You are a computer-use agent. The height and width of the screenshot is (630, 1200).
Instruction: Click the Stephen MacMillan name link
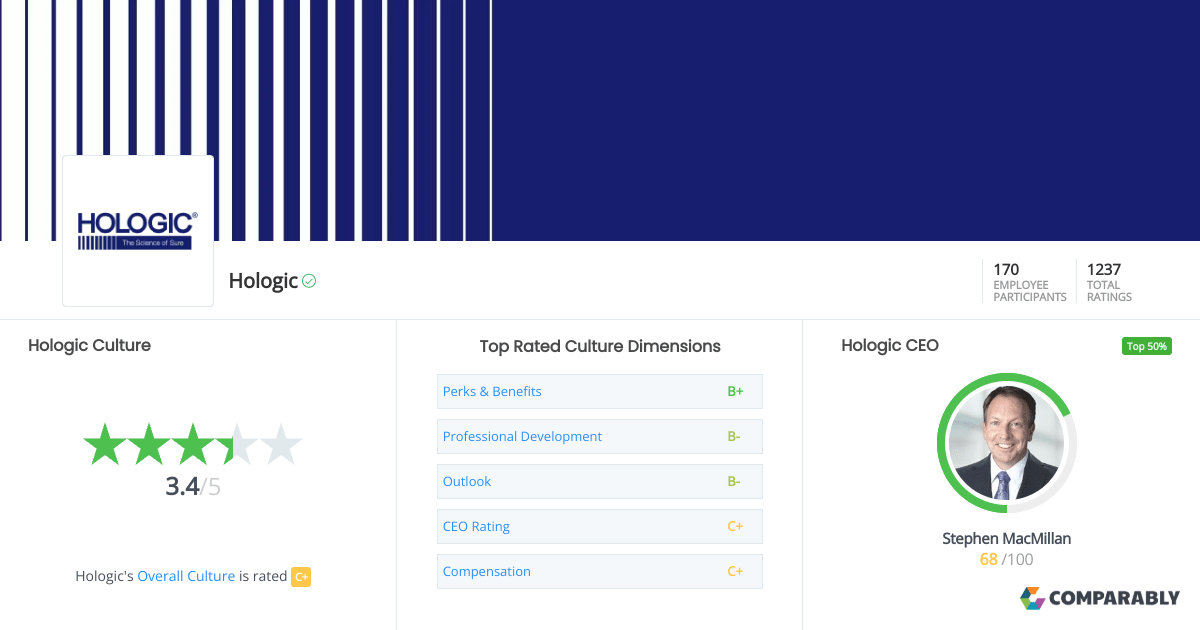[x=1006, y=538]
